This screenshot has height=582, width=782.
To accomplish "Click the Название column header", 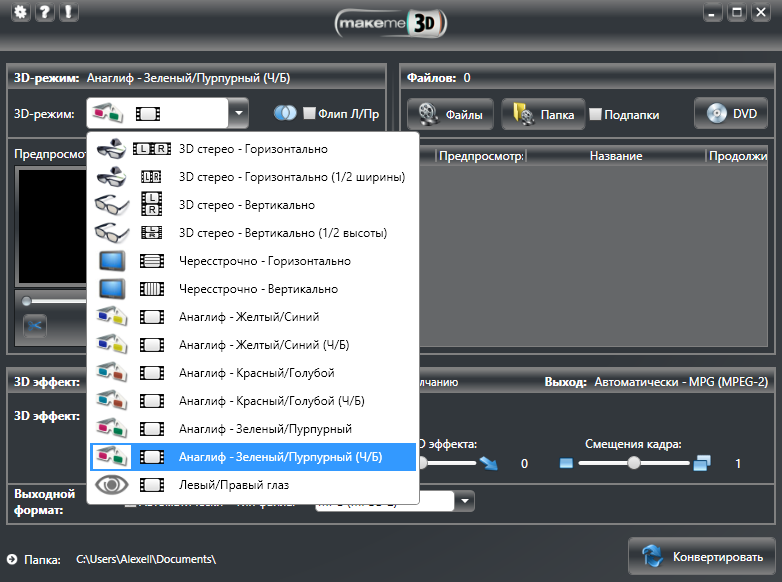I will pos(616,156).
